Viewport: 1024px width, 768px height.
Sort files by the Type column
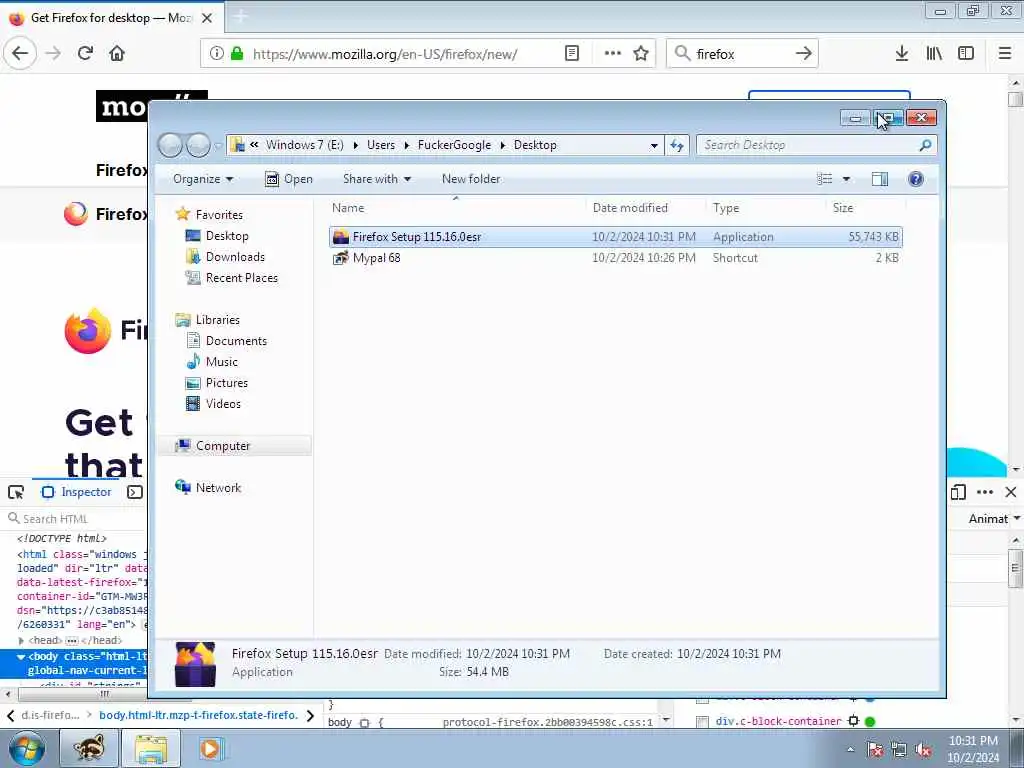(x=726, y=208)
